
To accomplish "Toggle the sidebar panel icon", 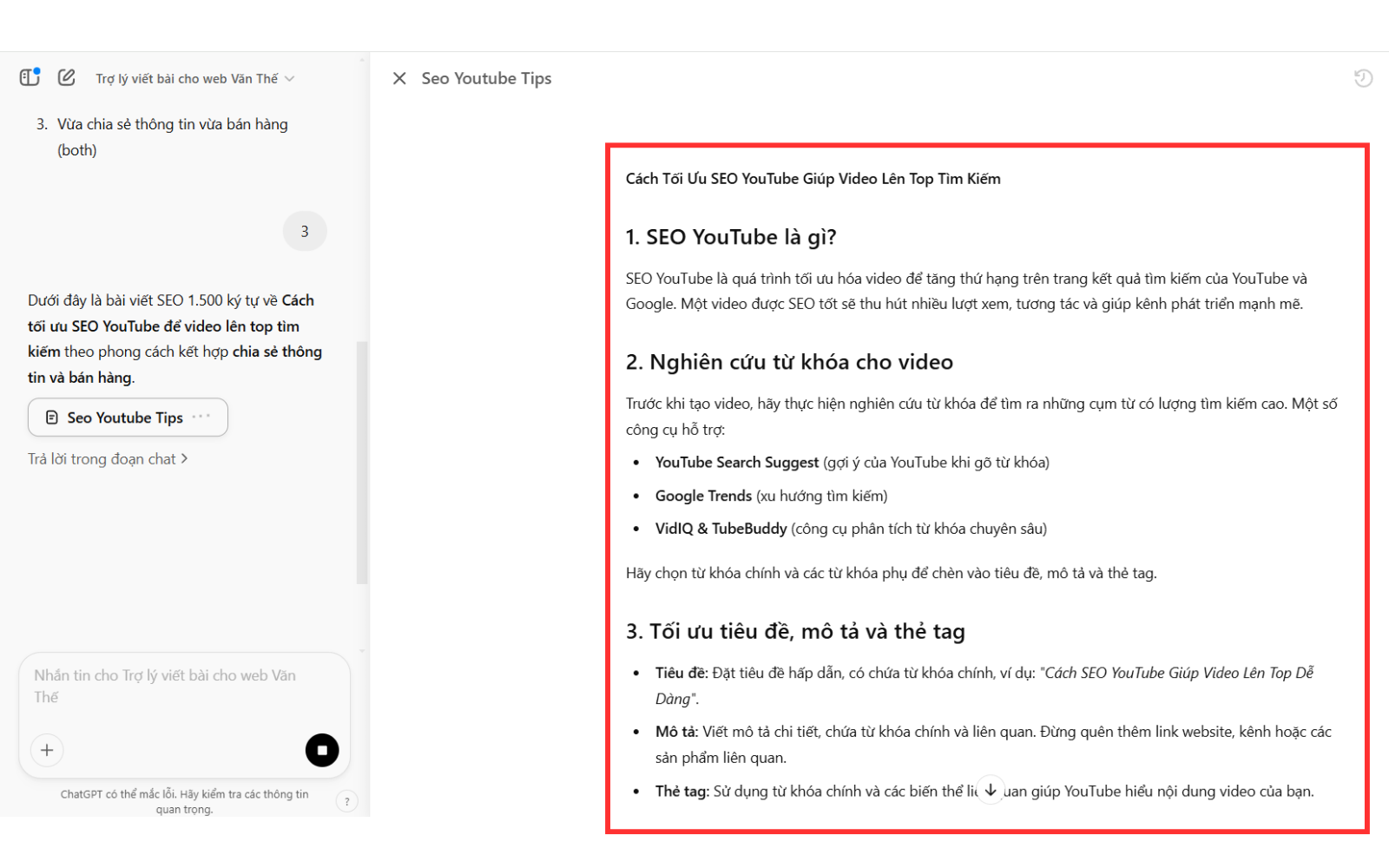I will 30,77.
